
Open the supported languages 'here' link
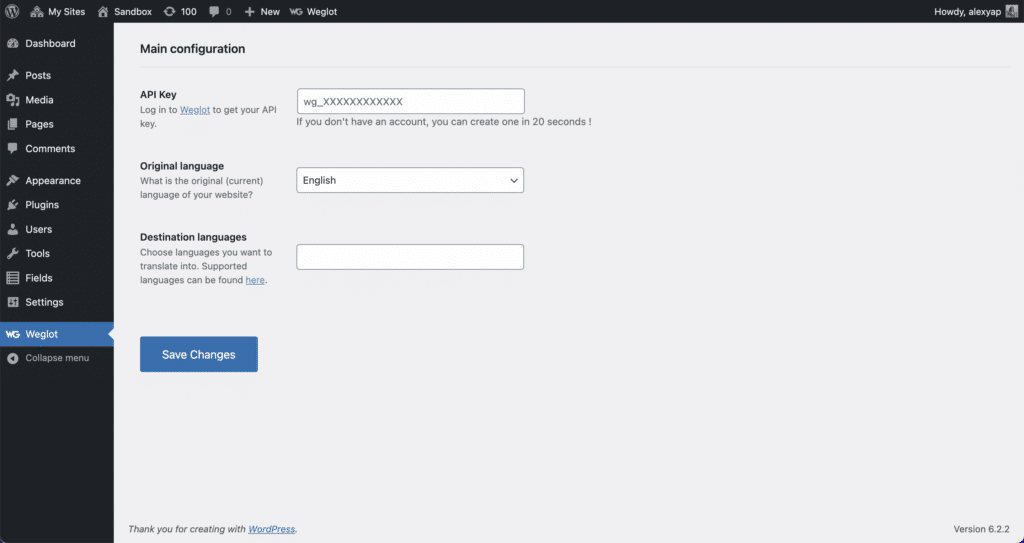coord(255,280)
